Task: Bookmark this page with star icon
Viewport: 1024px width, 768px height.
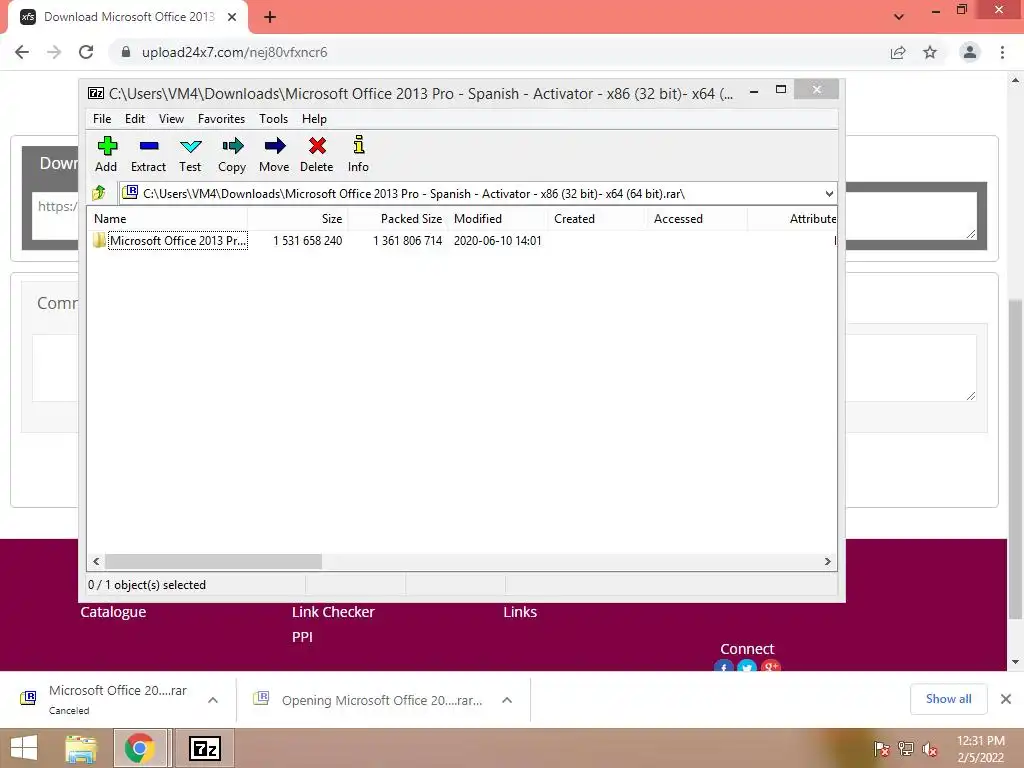Action: pyautogui.click(x=930, y=52)
